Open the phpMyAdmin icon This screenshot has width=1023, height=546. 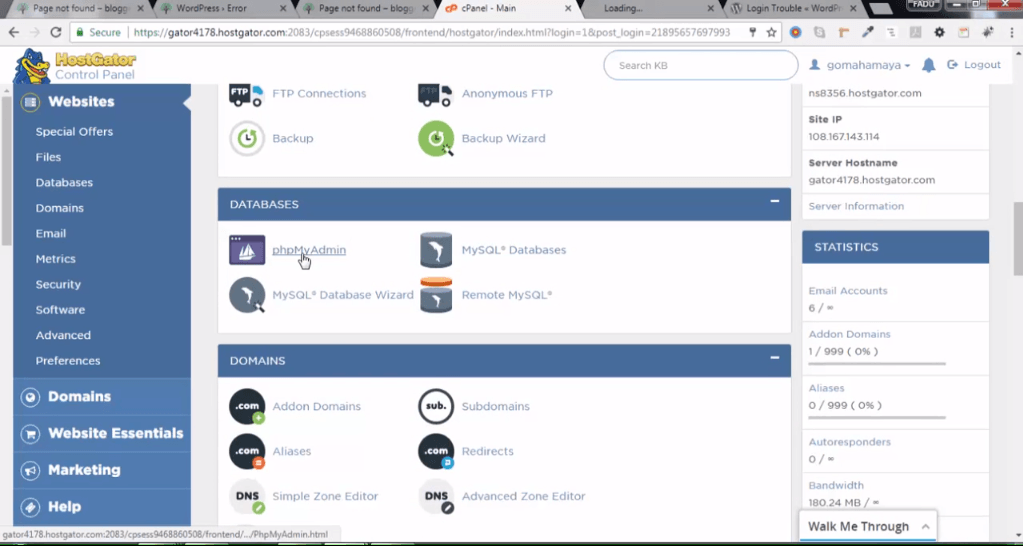pos(247,250)
